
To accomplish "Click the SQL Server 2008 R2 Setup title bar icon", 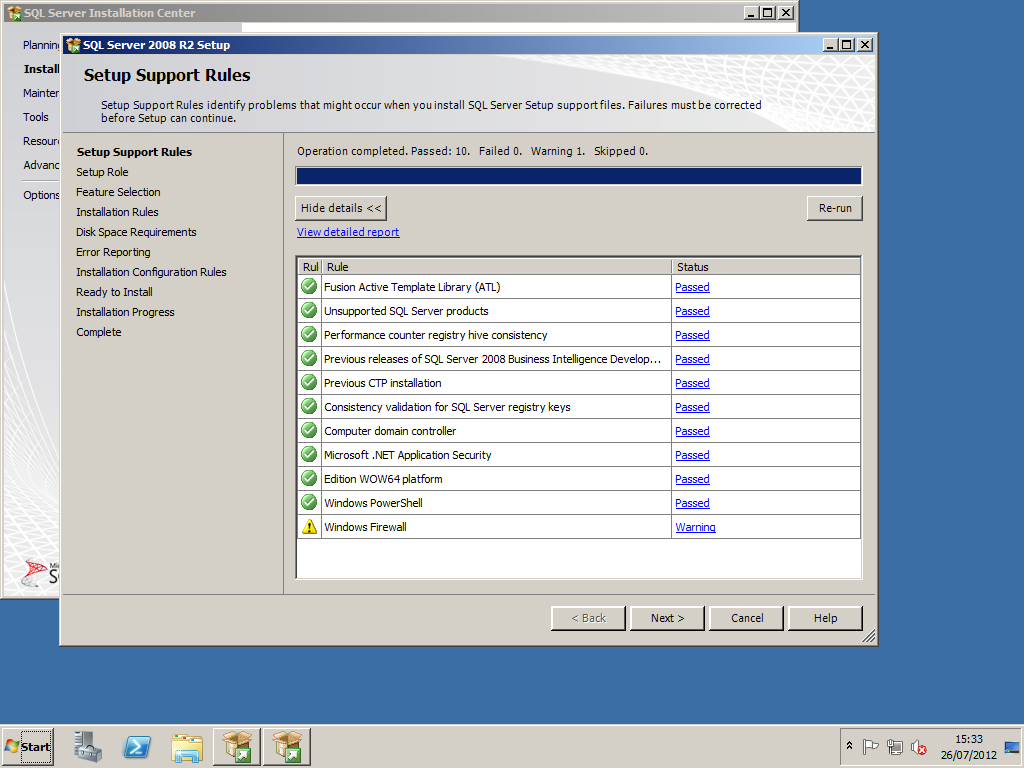I will coord(73,45).
